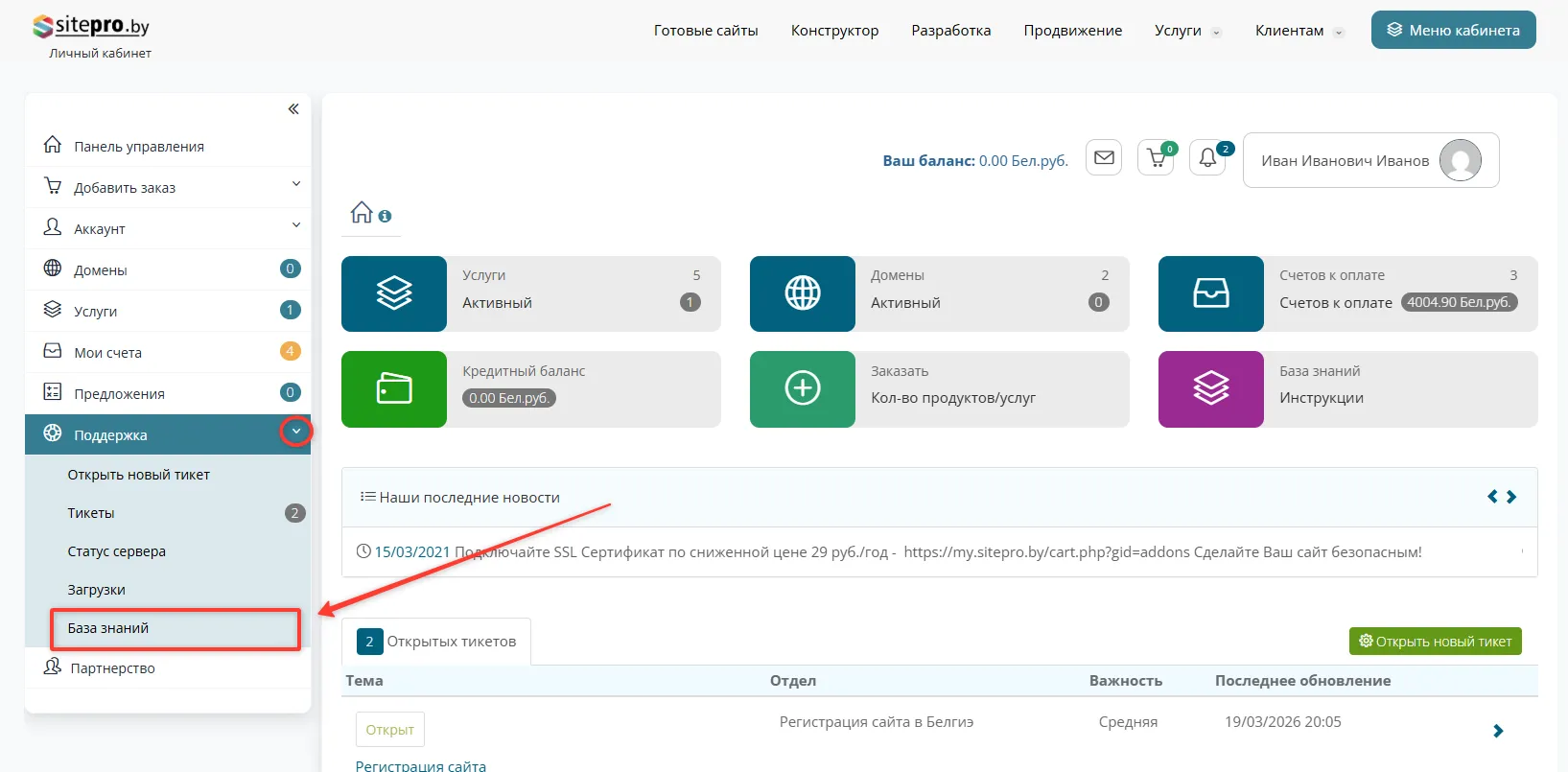Click the purple knowledge base tile icon

(1211, 388)
